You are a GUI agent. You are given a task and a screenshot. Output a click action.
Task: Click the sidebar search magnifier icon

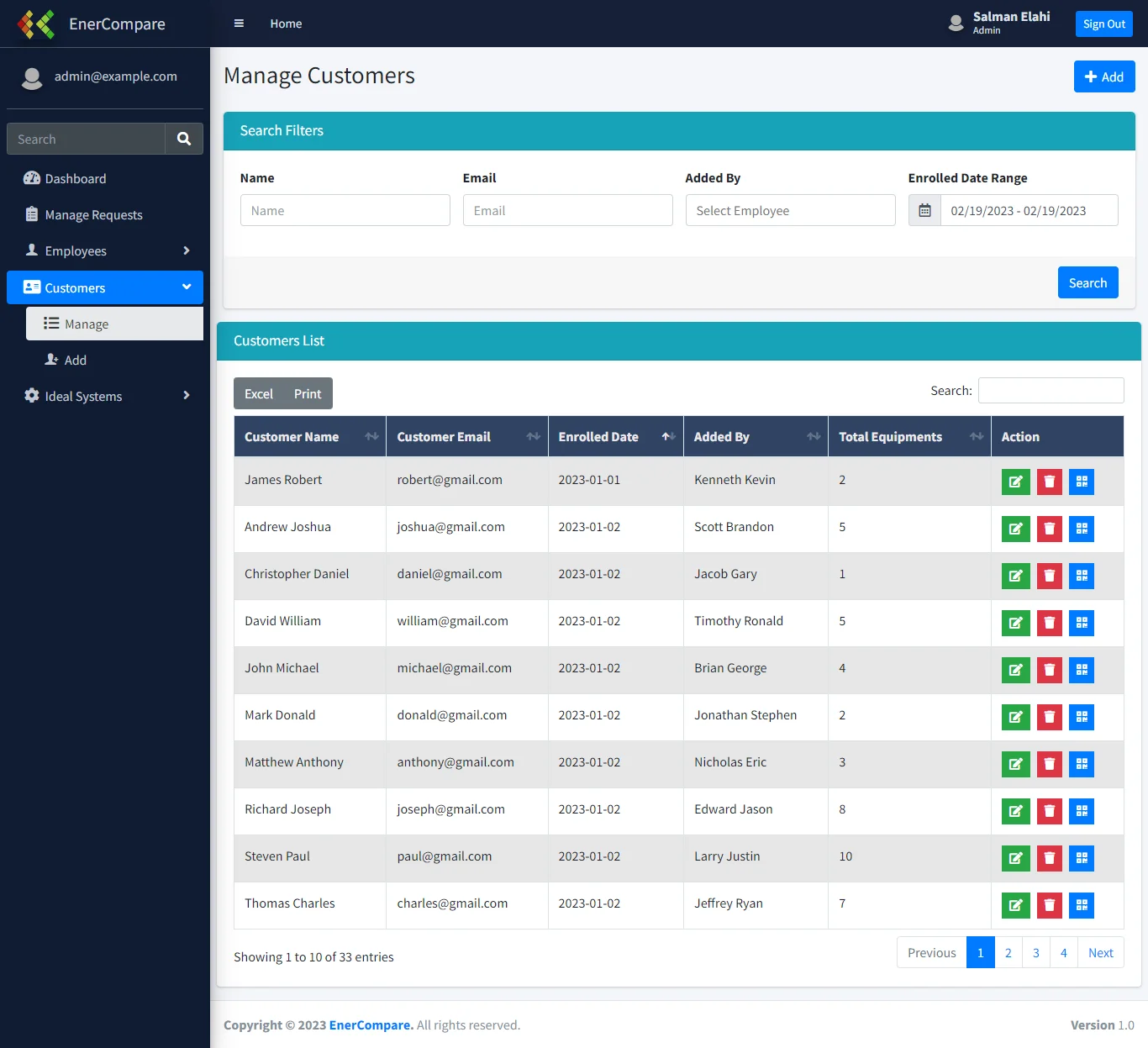coord(184,140)
